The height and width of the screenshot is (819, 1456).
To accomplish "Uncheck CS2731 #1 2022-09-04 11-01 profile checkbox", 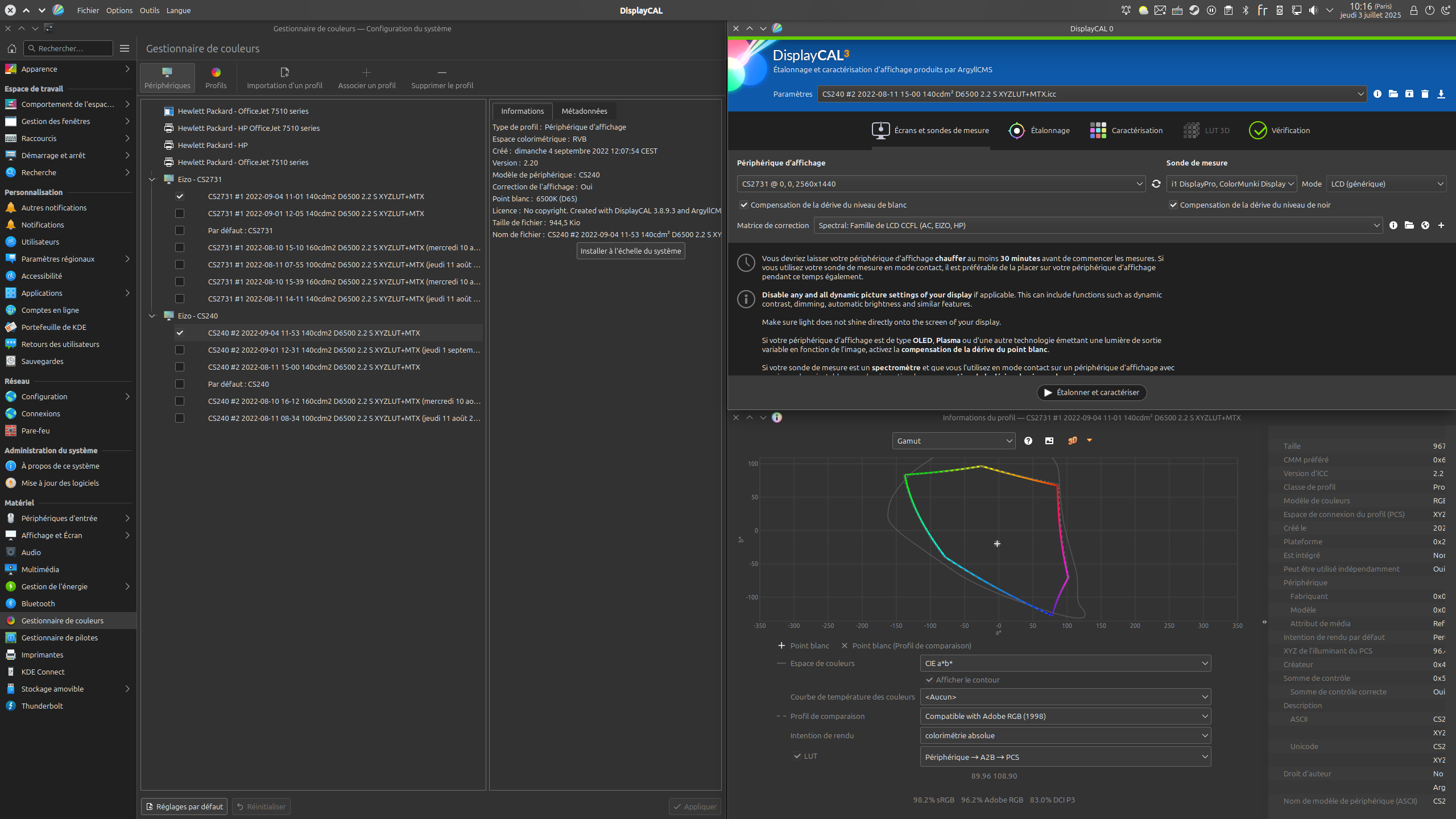I will point(180,196).
